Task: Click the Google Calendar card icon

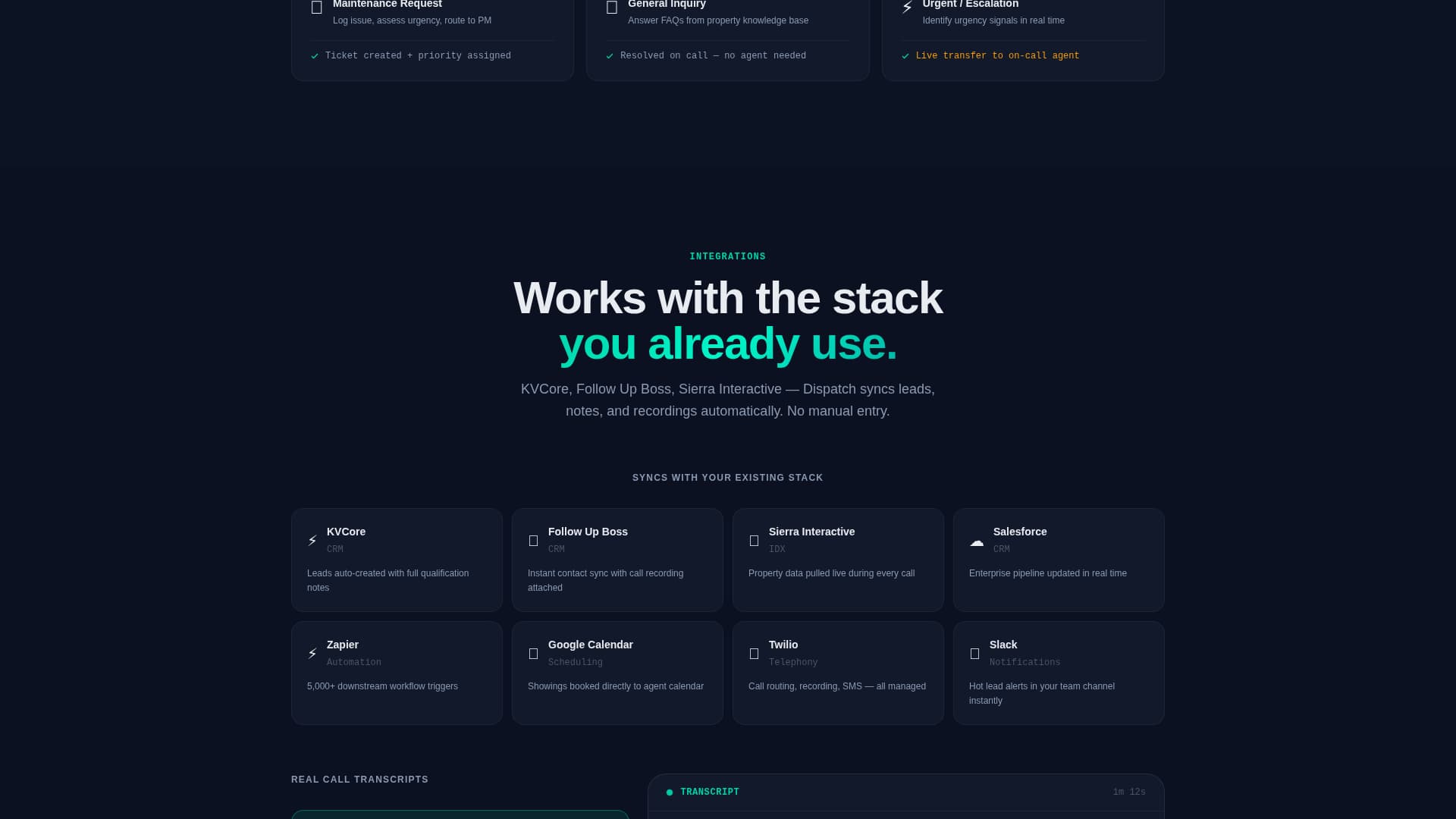Action: 533,654
